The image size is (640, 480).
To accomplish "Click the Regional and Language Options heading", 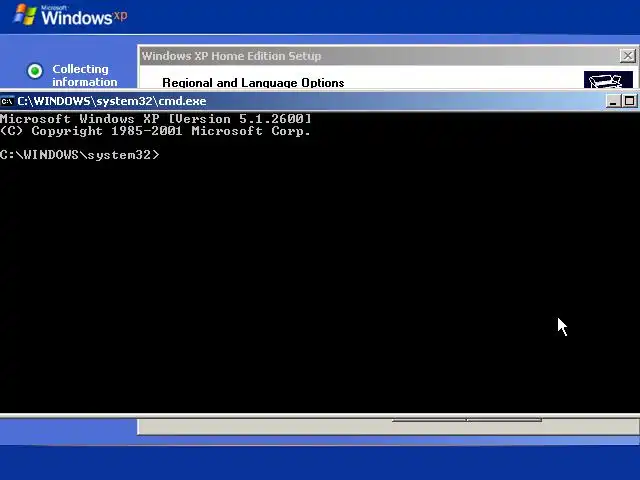I will coord(253,83).
